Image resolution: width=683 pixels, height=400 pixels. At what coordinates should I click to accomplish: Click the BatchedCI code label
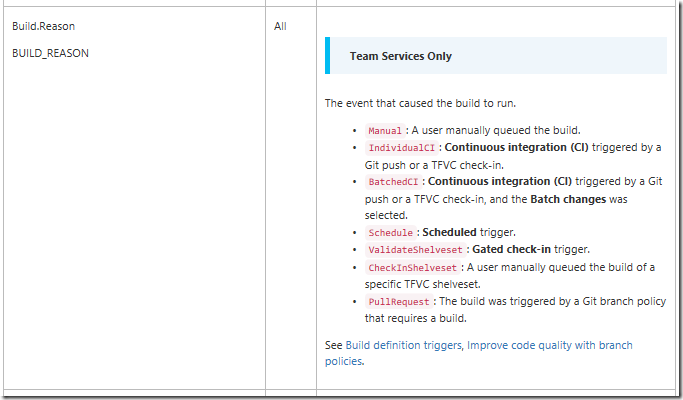coord(393,182)
